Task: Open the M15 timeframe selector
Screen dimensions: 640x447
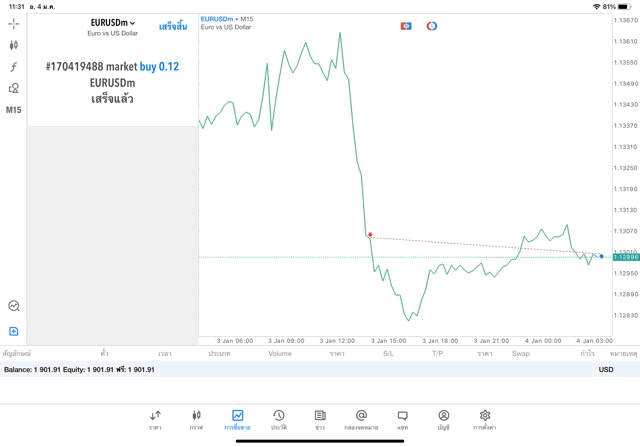Action: tap(14, 109)
